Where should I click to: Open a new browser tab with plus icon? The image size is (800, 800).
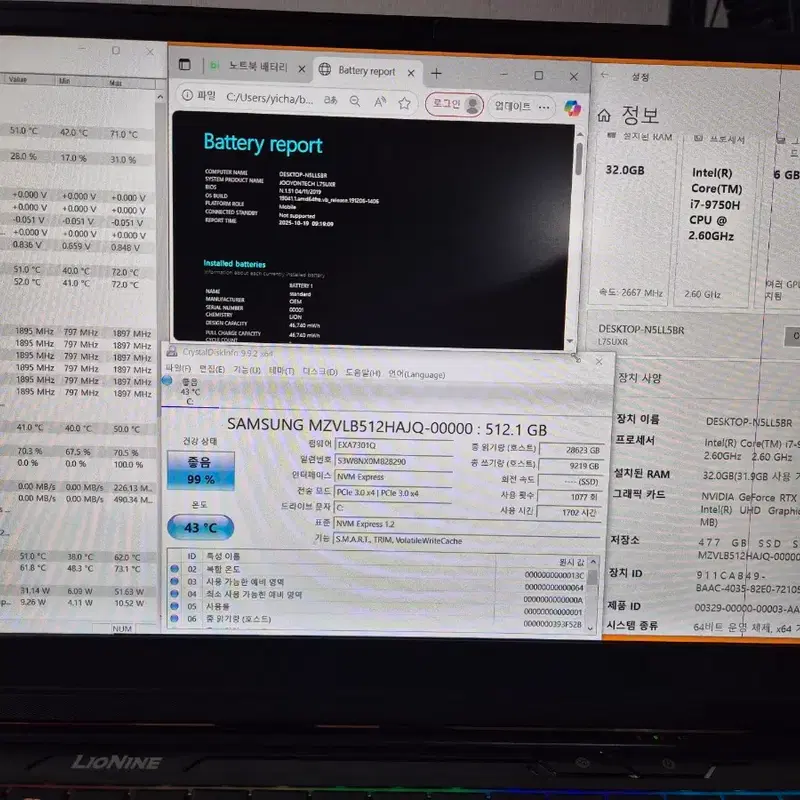point(436,74)
